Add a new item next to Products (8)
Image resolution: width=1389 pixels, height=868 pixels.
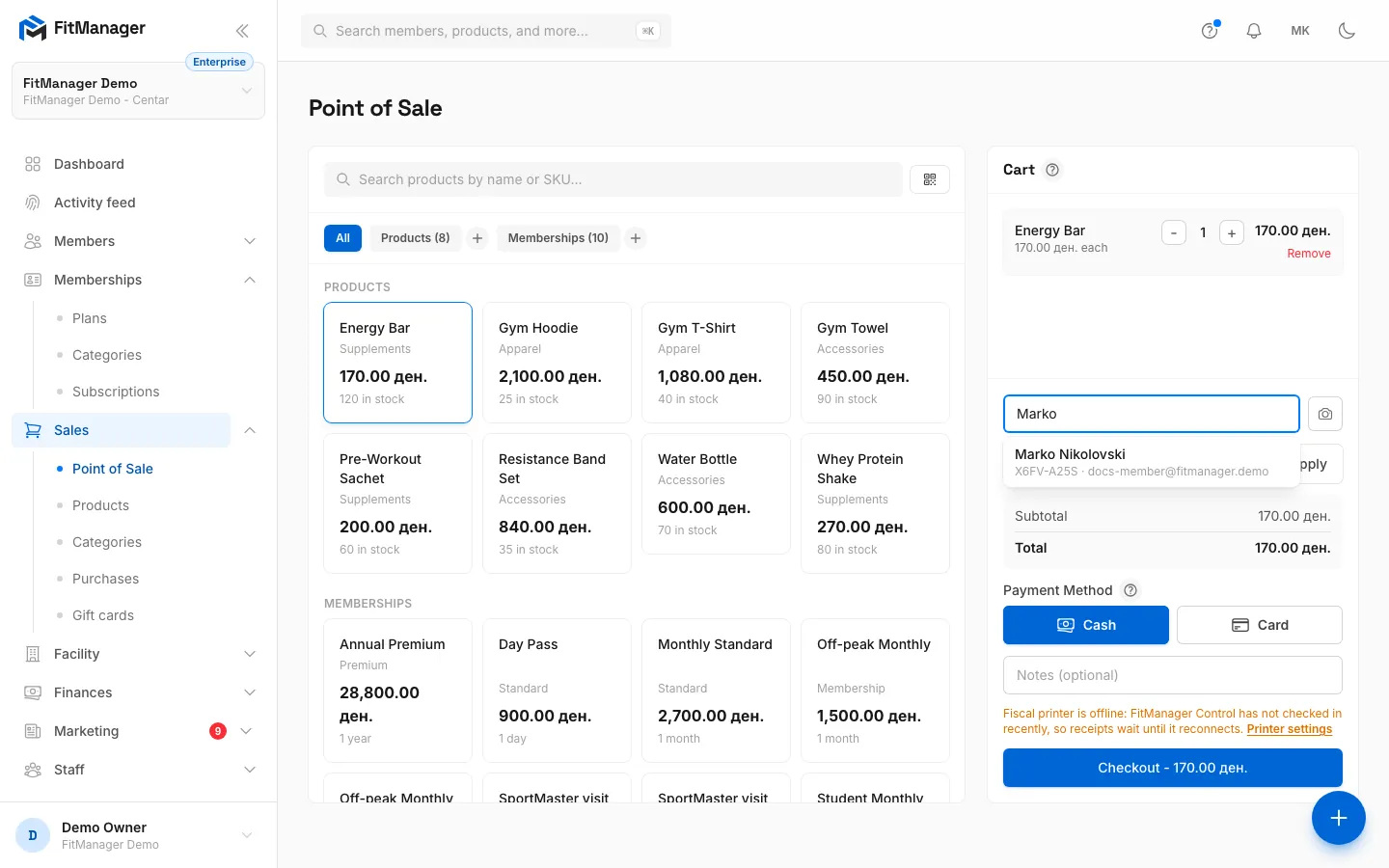477,238
